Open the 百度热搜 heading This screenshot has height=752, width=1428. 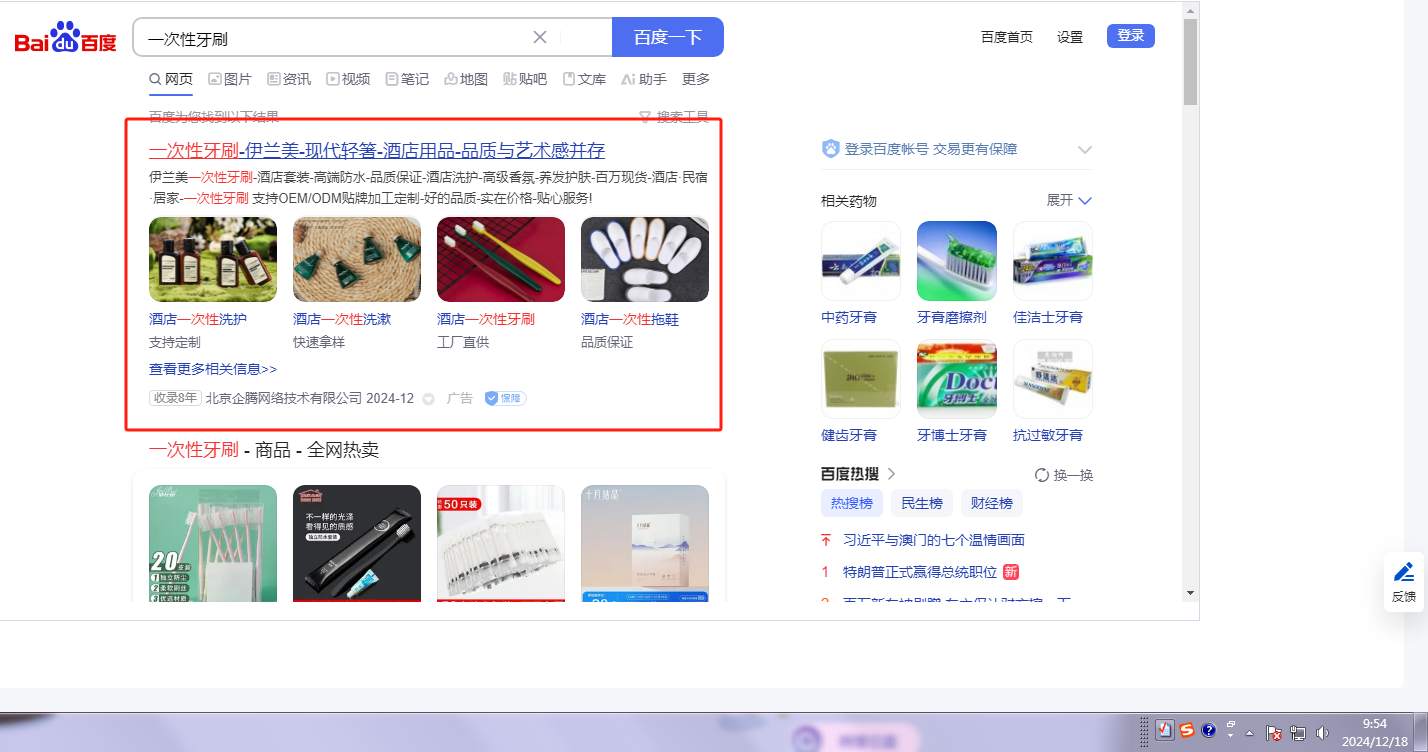859,474
